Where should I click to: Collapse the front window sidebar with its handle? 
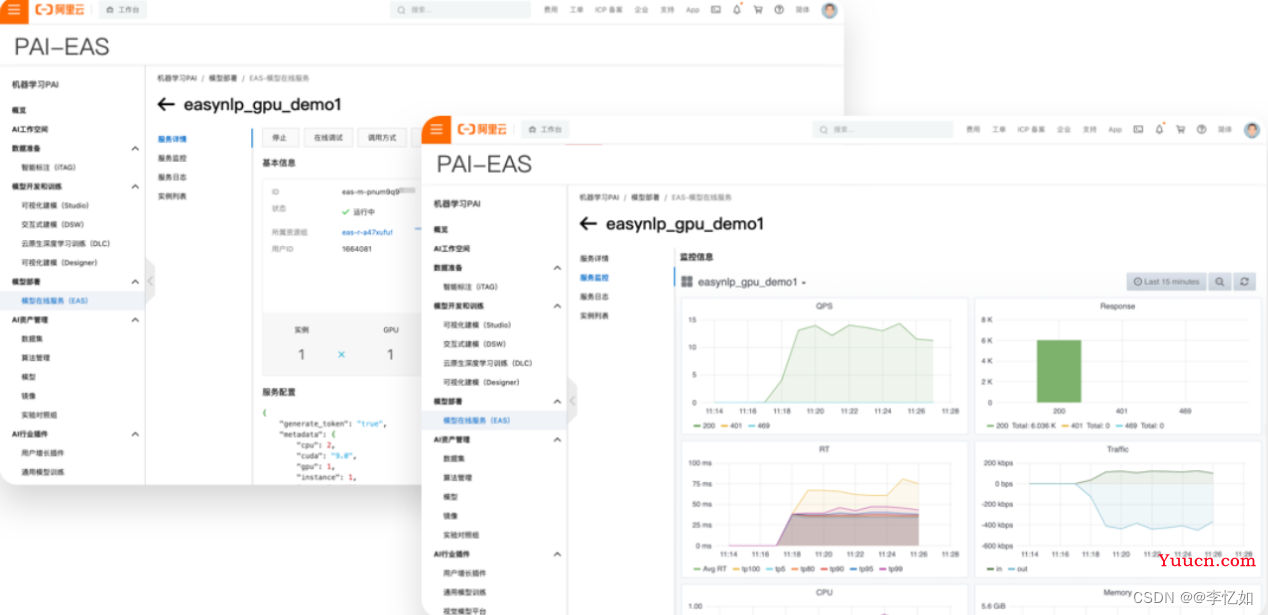pos(572,400)
